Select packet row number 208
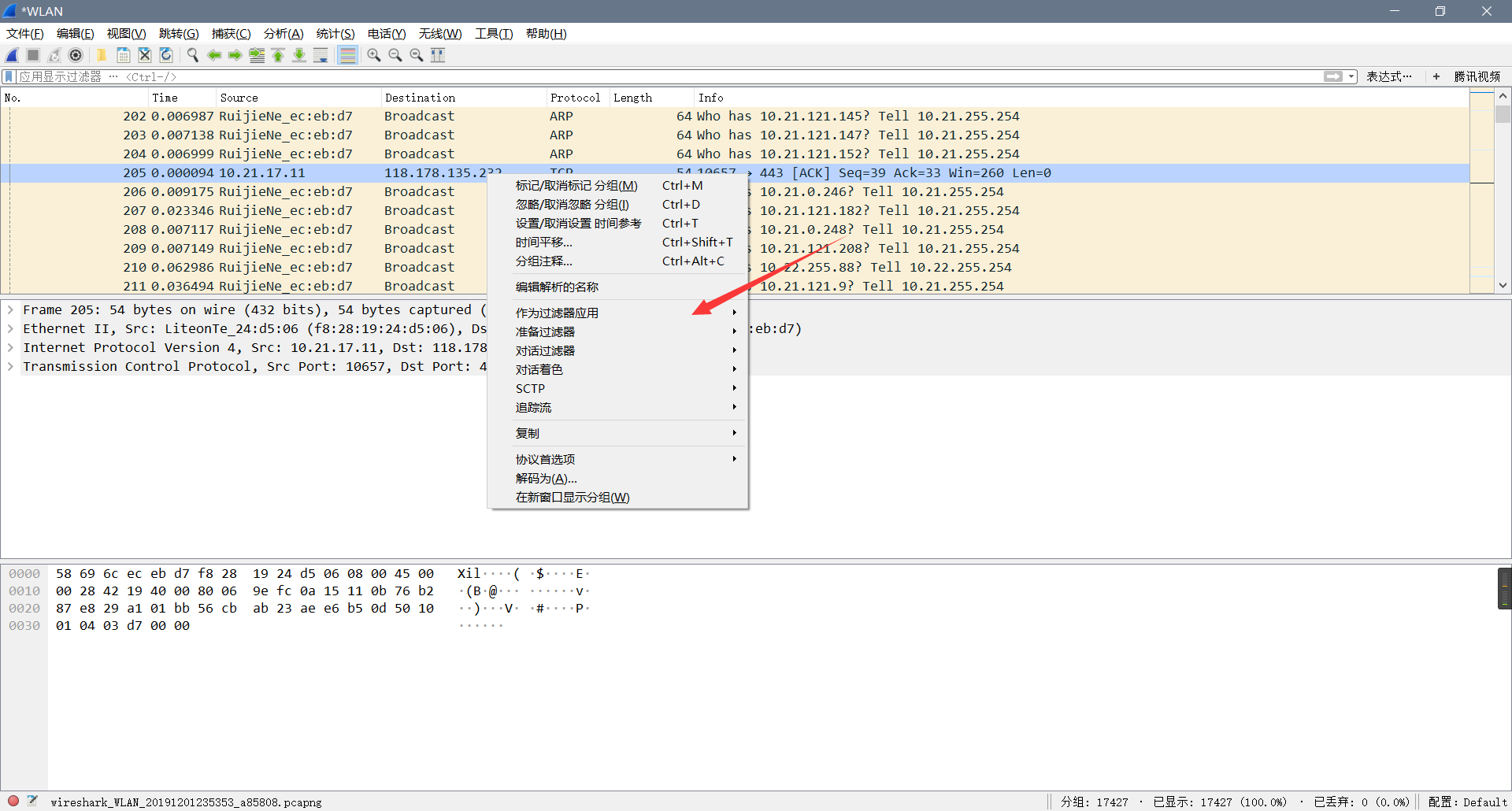The width and height of the screenshot is (1512, 811). (735, 230)
